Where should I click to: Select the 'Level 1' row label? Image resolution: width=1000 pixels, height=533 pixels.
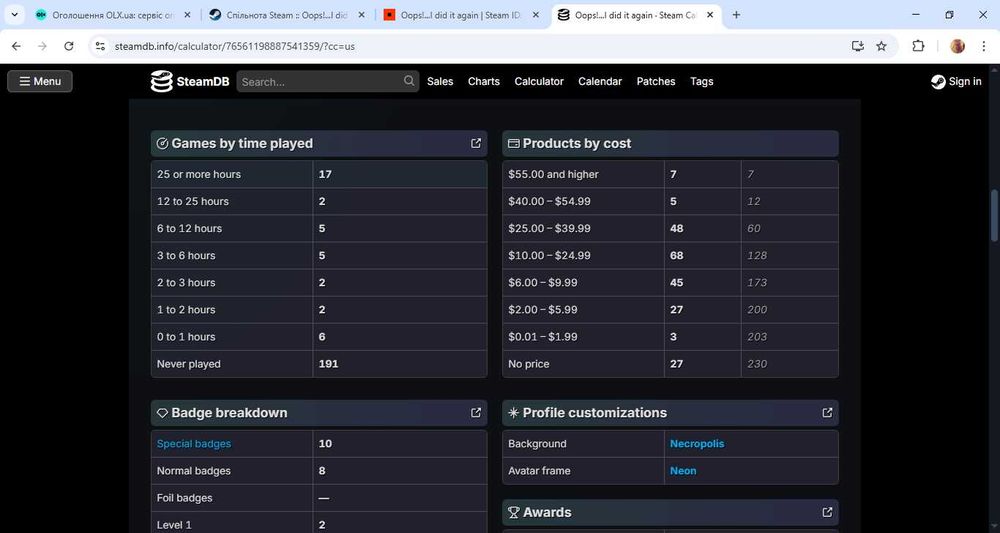point(174,525)
